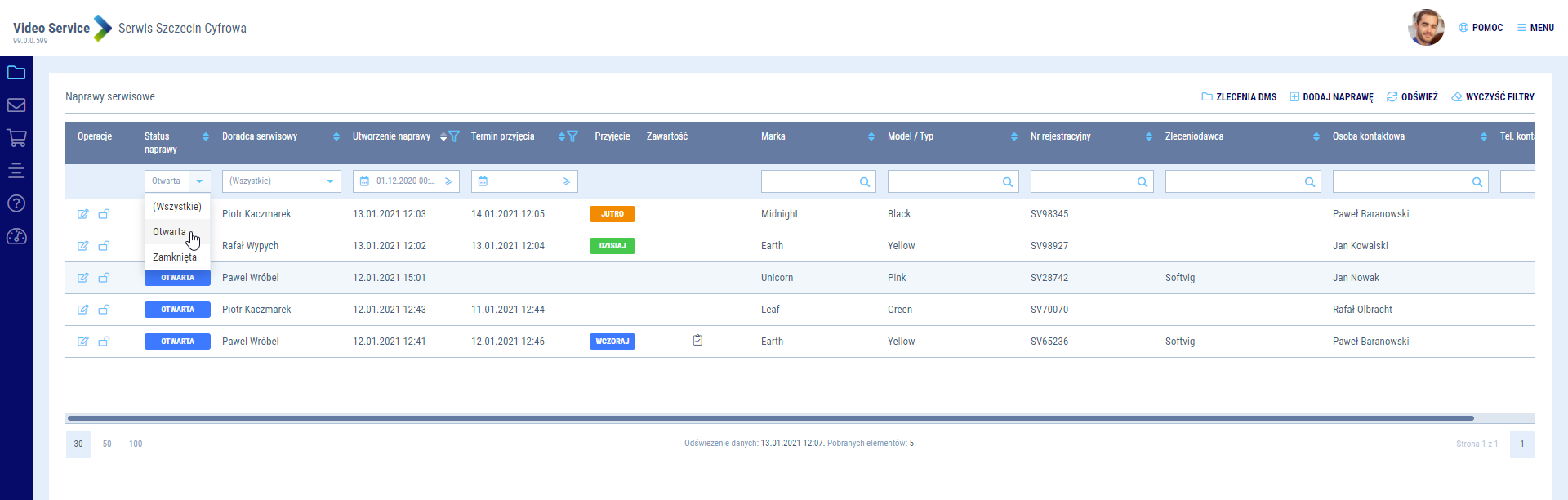Click filter funnel icon on Utworzenie naprawy column
Viewport: 1568px width, 500px height.
coord(454,136)
